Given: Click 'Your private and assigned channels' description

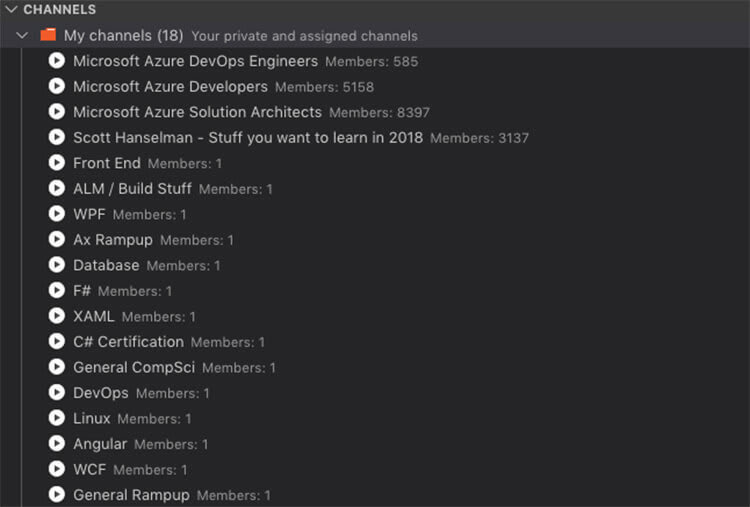Looking at the screenshot, I should (304, 36).
